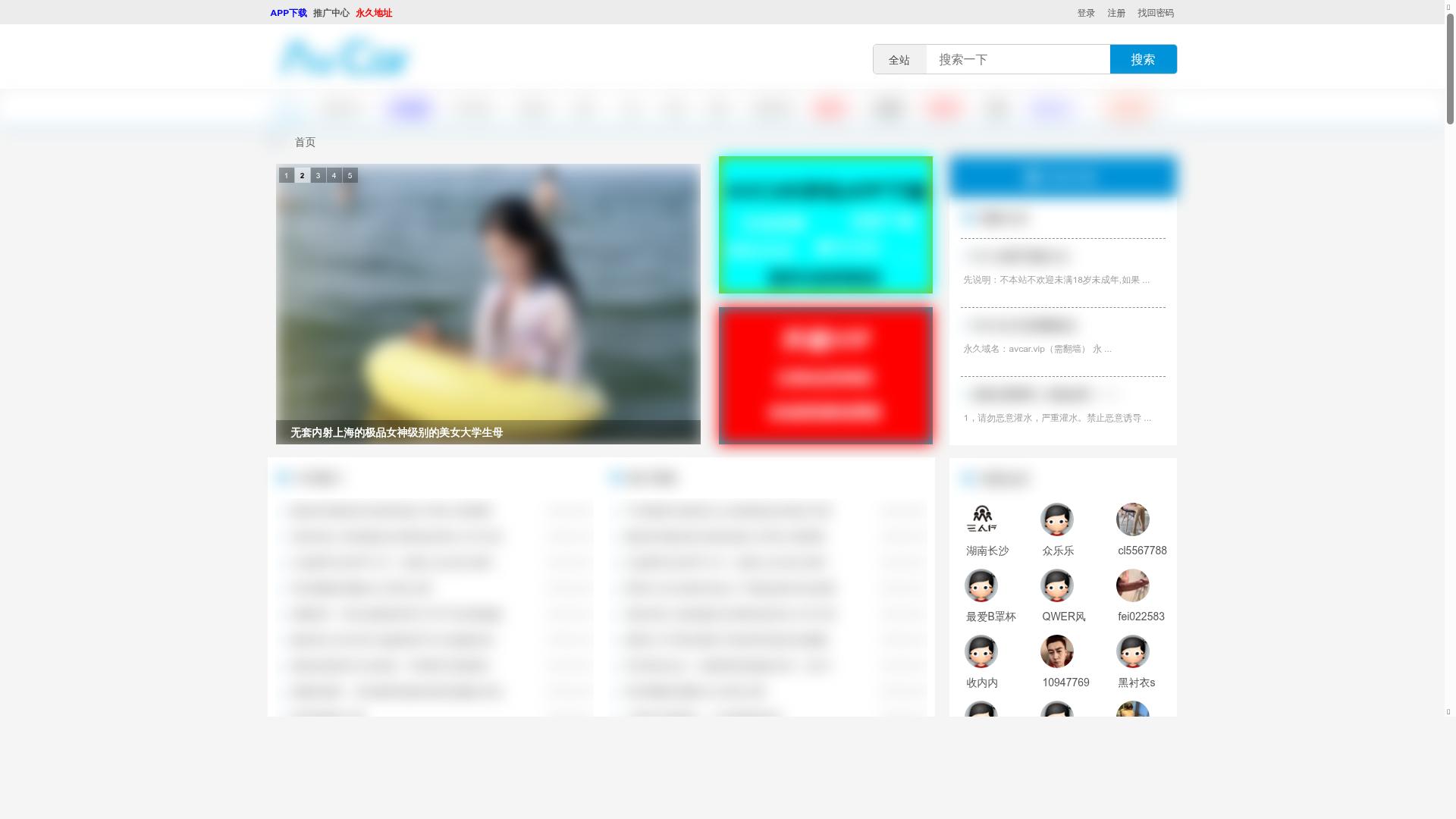1456x819 pixels.
Task: Open the fei022583 user avatar
Action: click(x=1133, y=585)
